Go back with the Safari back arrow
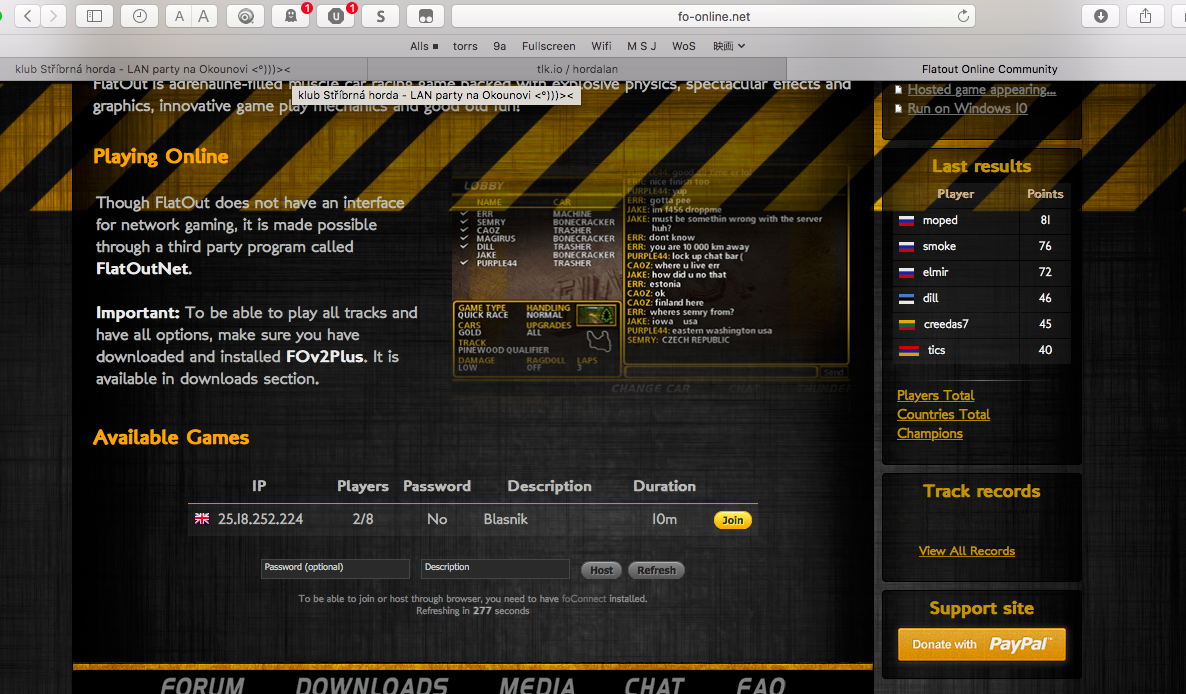 (28, 16)
